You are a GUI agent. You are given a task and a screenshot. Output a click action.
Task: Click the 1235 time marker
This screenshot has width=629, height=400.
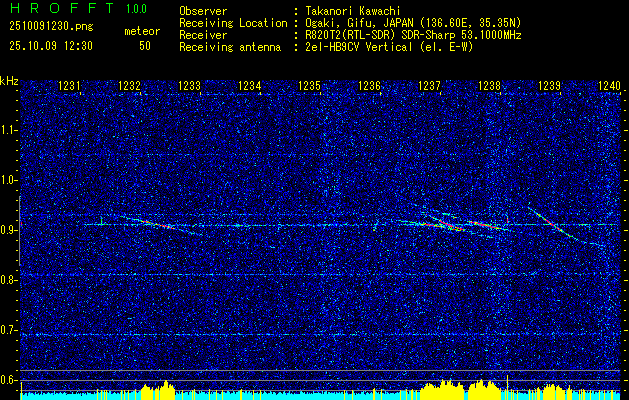[x=309, y=85]
